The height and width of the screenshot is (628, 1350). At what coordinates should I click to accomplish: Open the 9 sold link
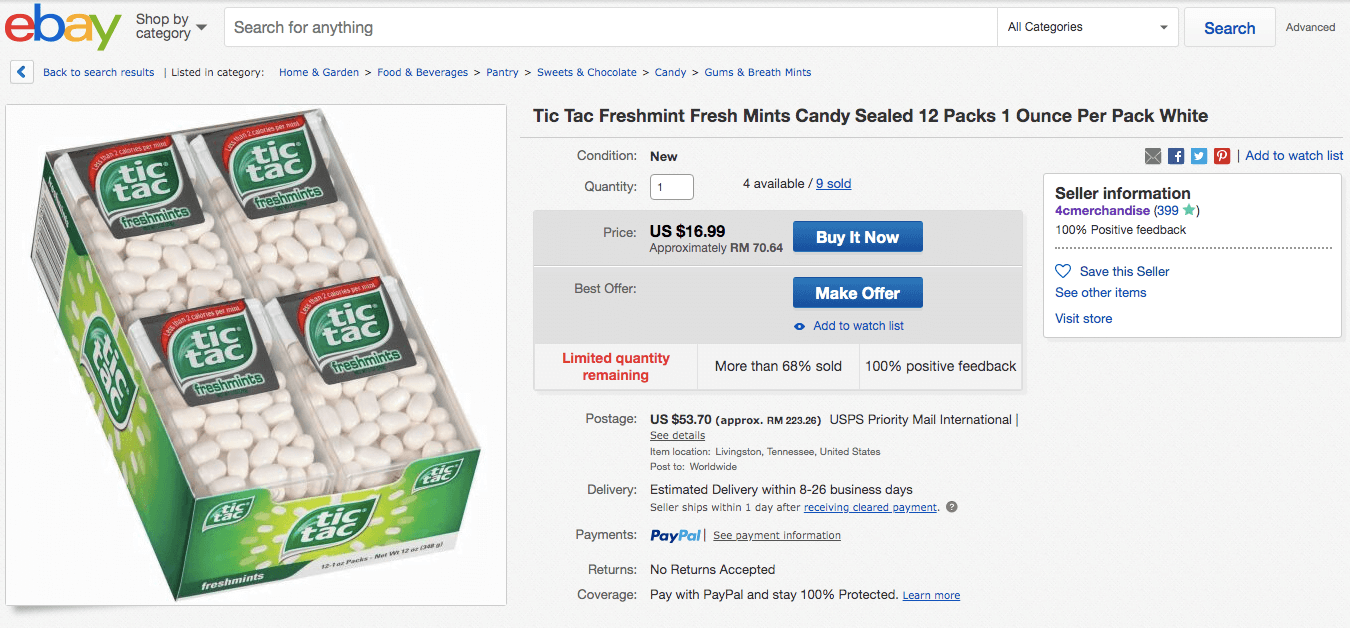(x=833, y=184)
